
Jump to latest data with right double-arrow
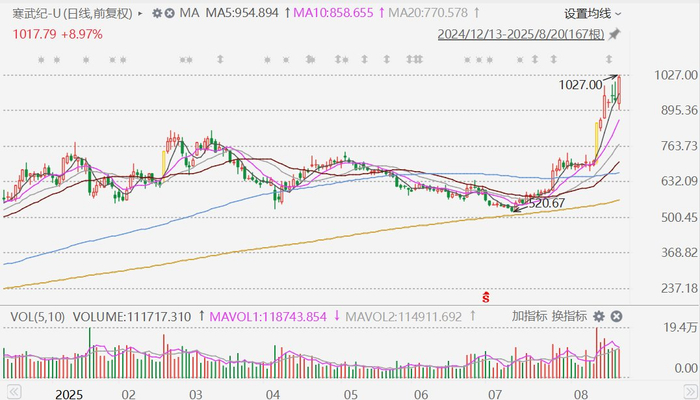pos(690,392)
